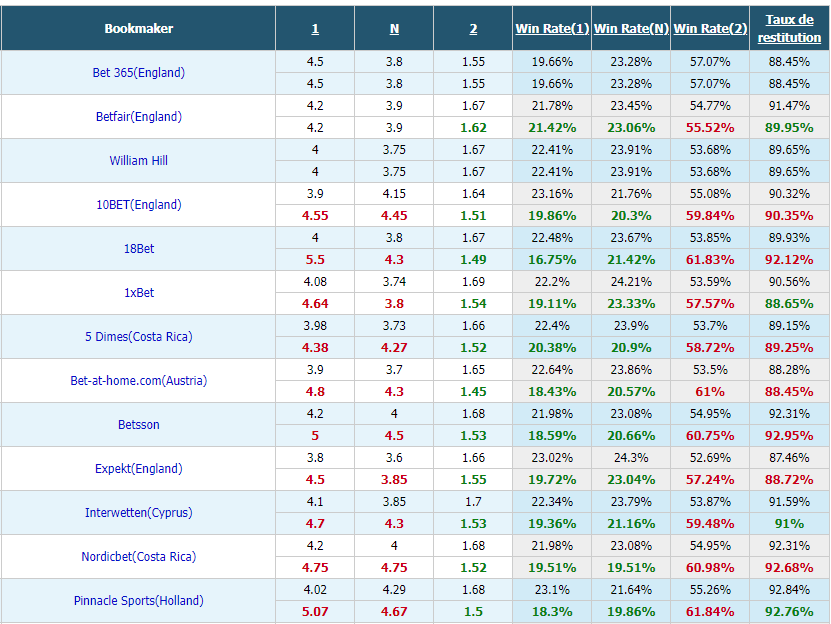Click the Bookmaker column header
The height and width of the screenshot is (624, 831).
[138, 29]
